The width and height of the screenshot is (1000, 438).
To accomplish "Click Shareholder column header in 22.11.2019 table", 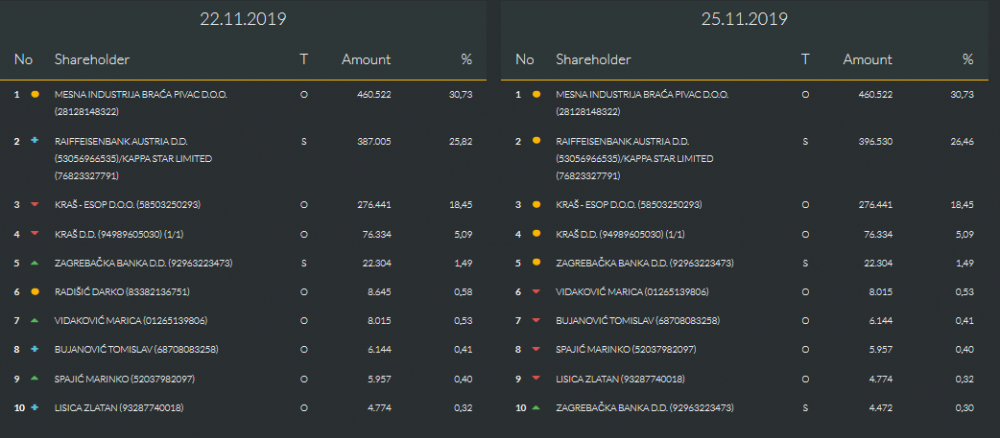I will pyautogui.click(x=92, y=59).
